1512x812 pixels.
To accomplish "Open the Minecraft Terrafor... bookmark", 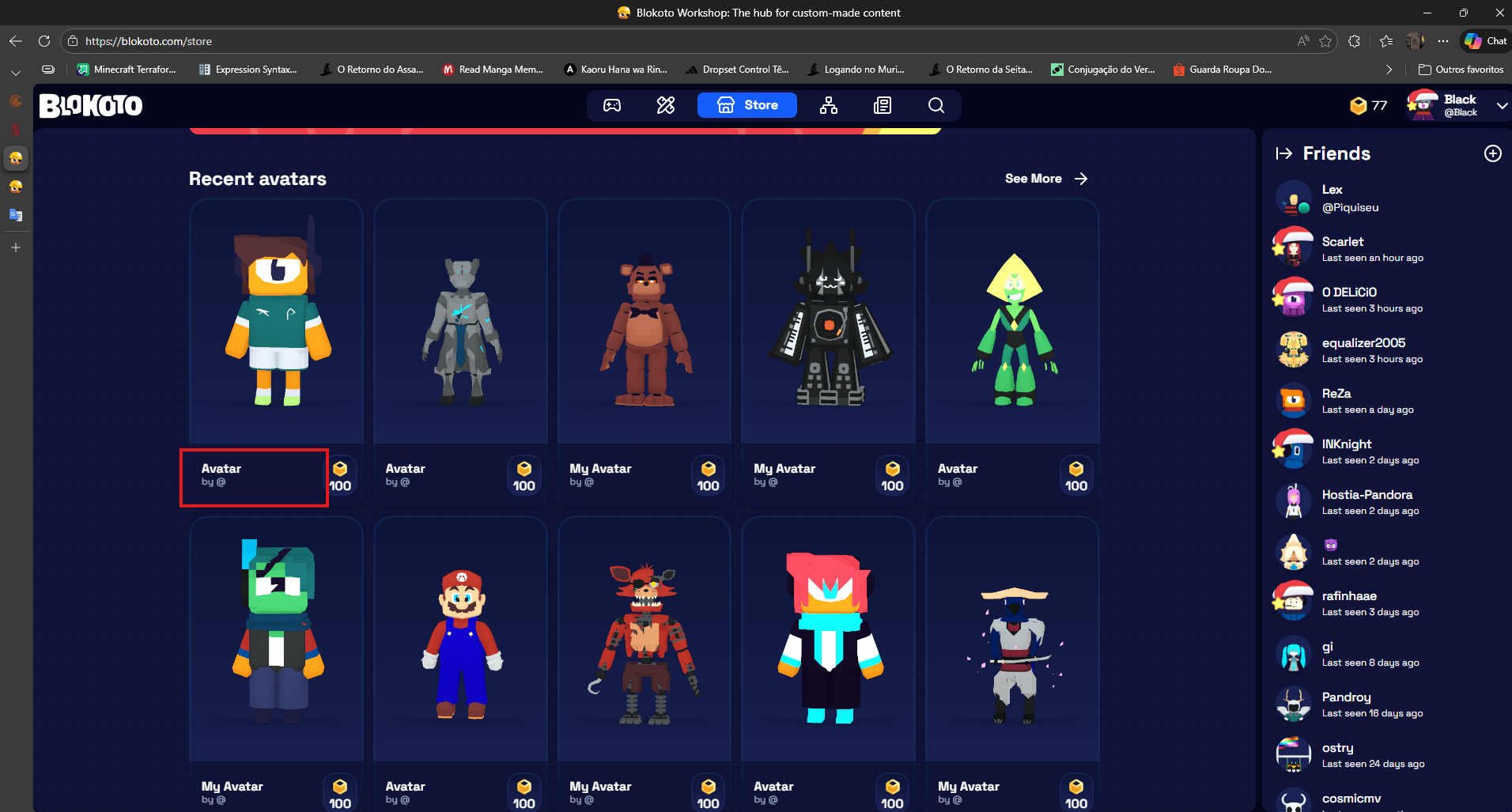I will [127, 70].
